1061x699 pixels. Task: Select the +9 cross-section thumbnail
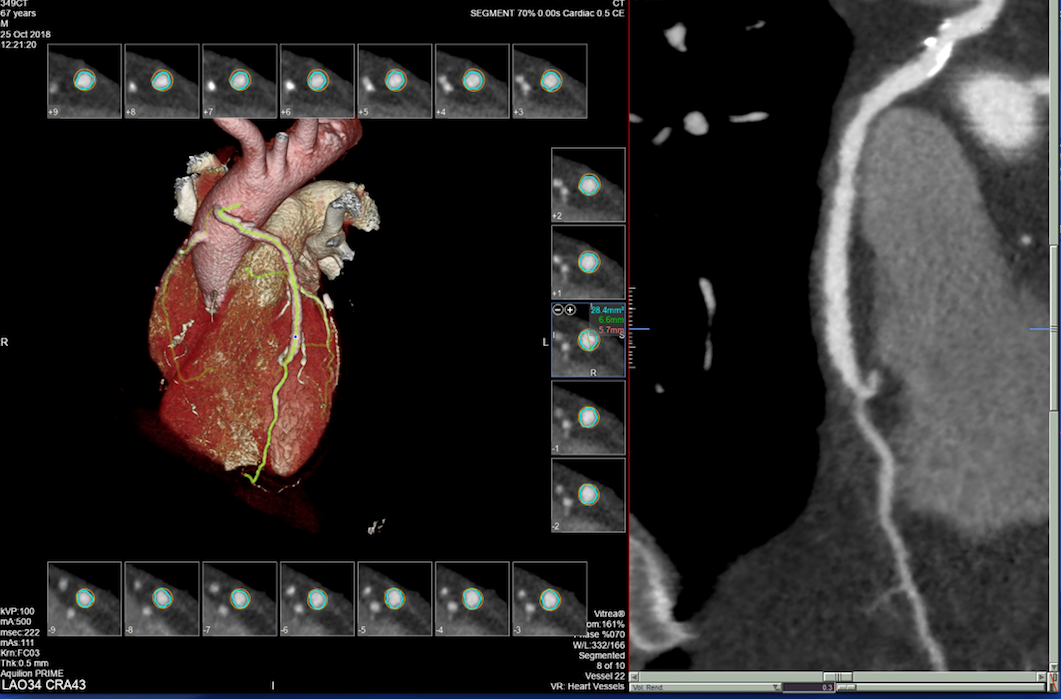point(84,81)
